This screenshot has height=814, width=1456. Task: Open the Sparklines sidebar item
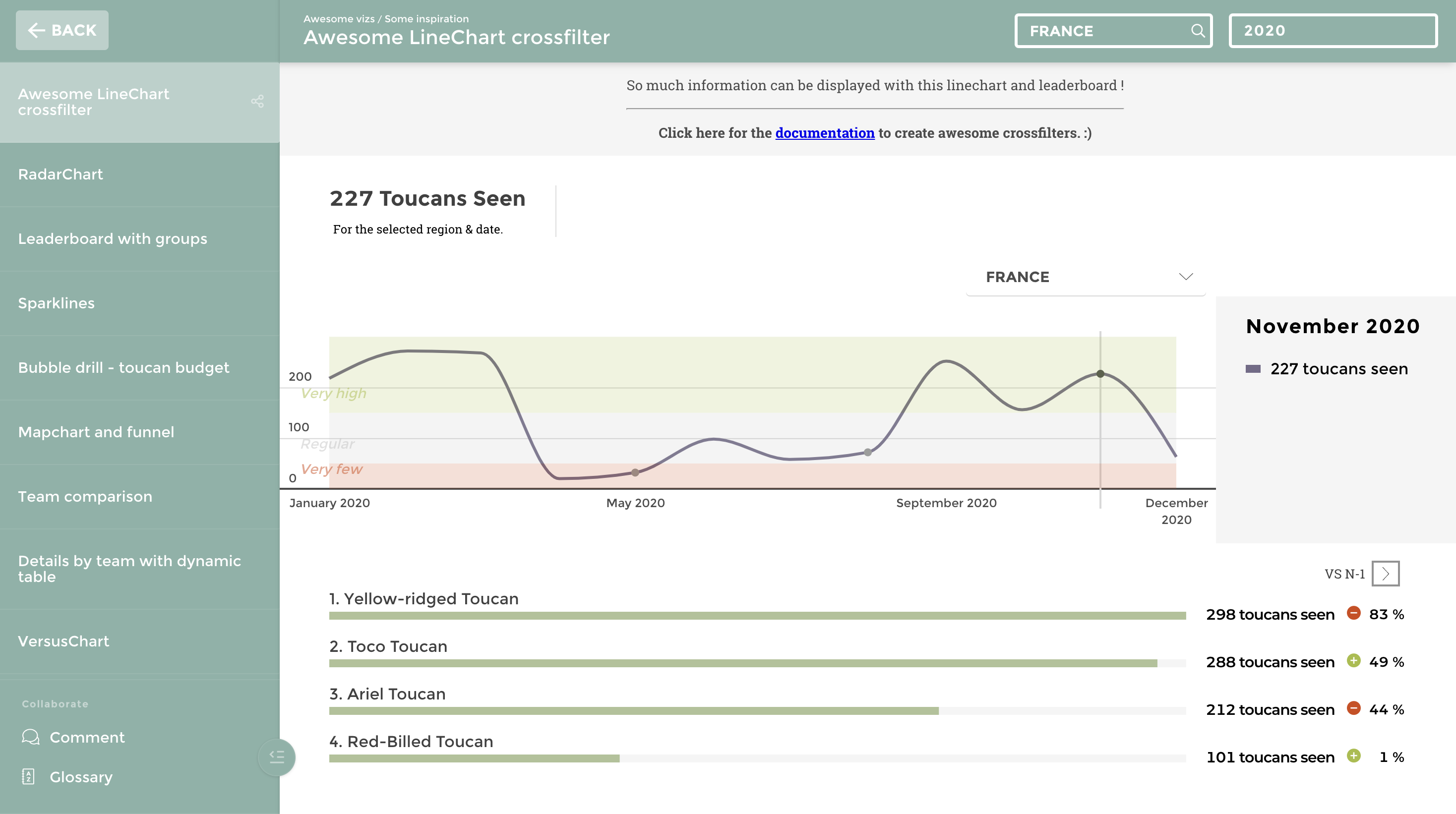point(57,303)
